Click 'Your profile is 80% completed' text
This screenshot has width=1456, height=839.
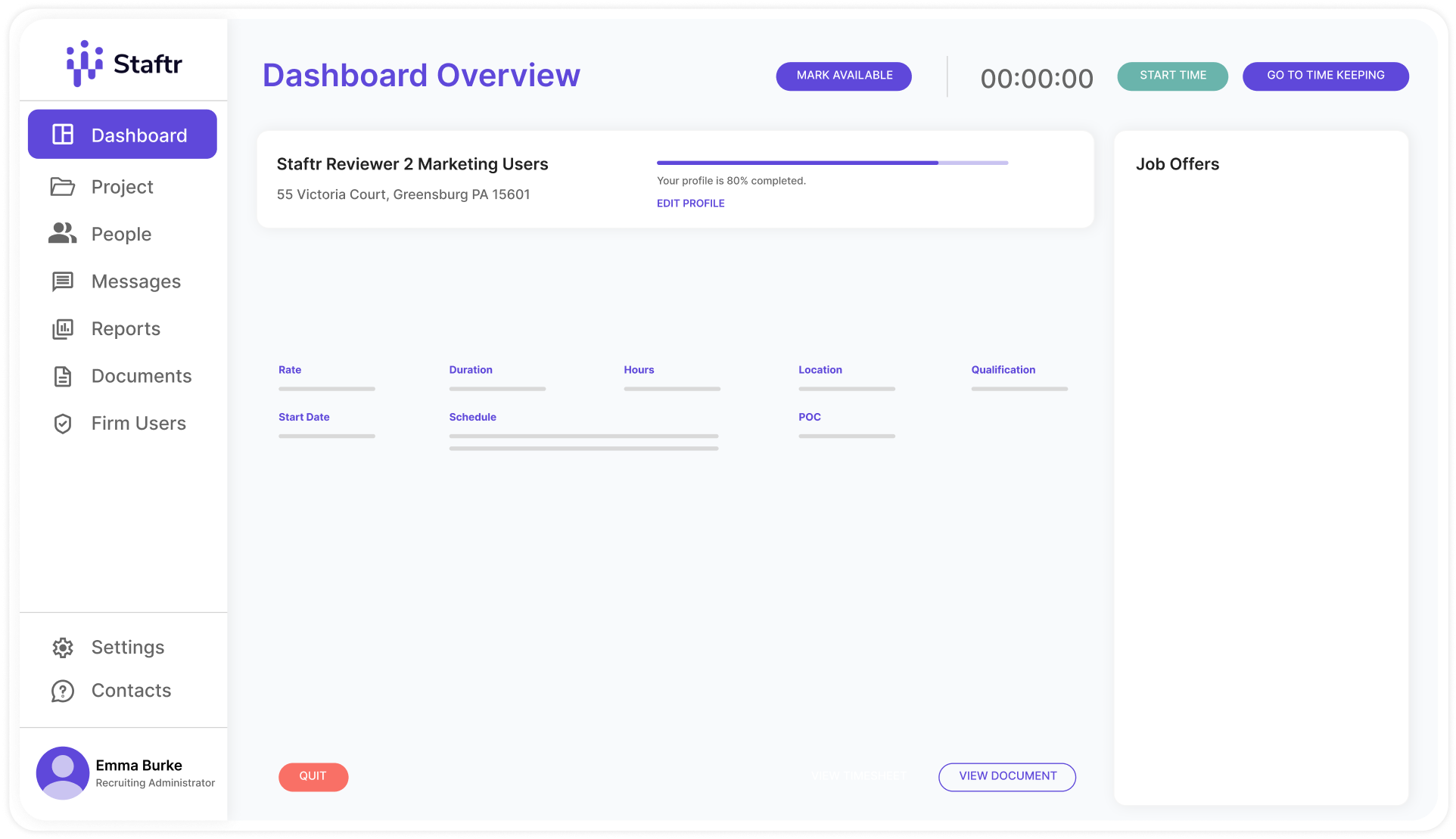click(731, 181)
